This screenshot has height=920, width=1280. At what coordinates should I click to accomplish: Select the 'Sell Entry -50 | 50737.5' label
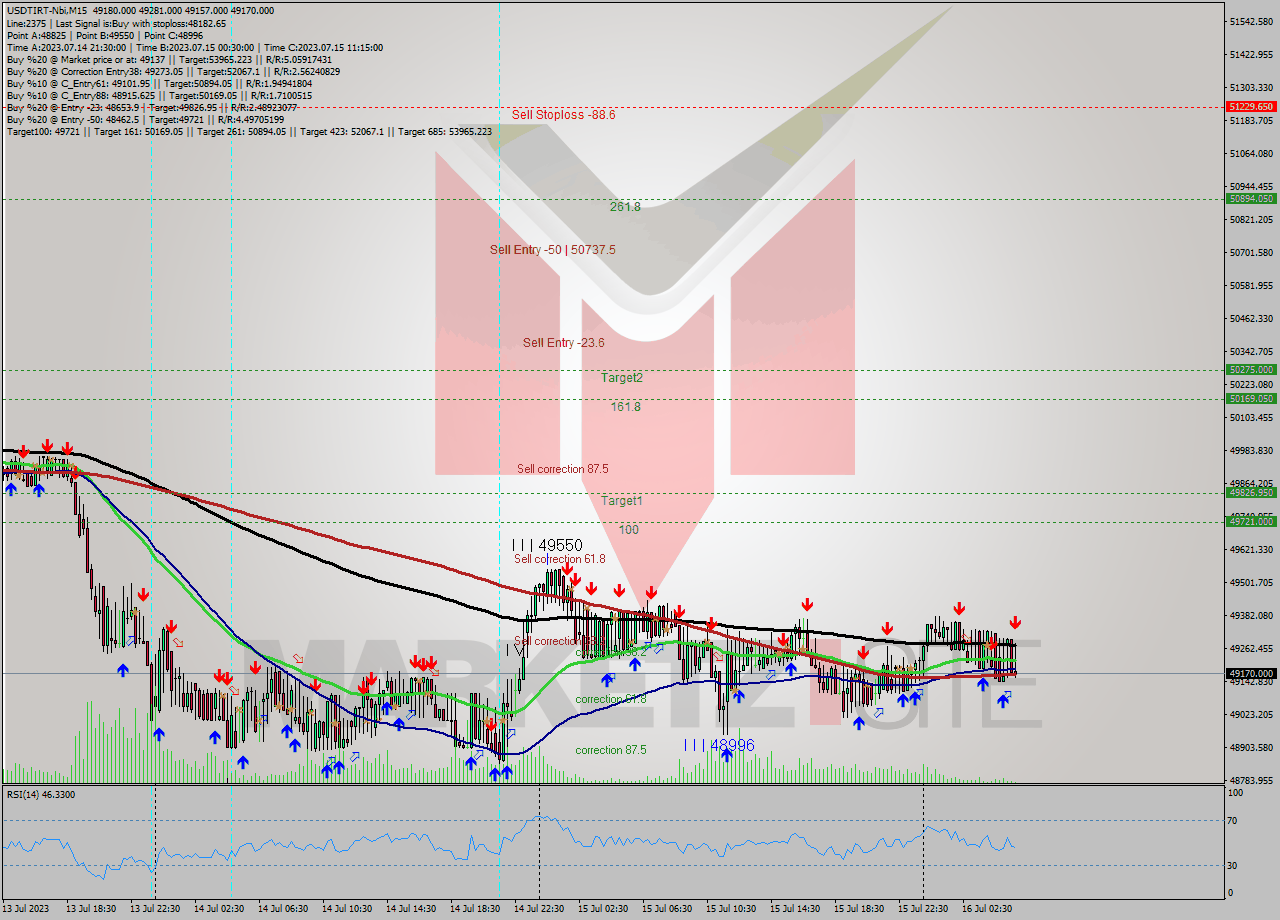(x=552, y=250)
